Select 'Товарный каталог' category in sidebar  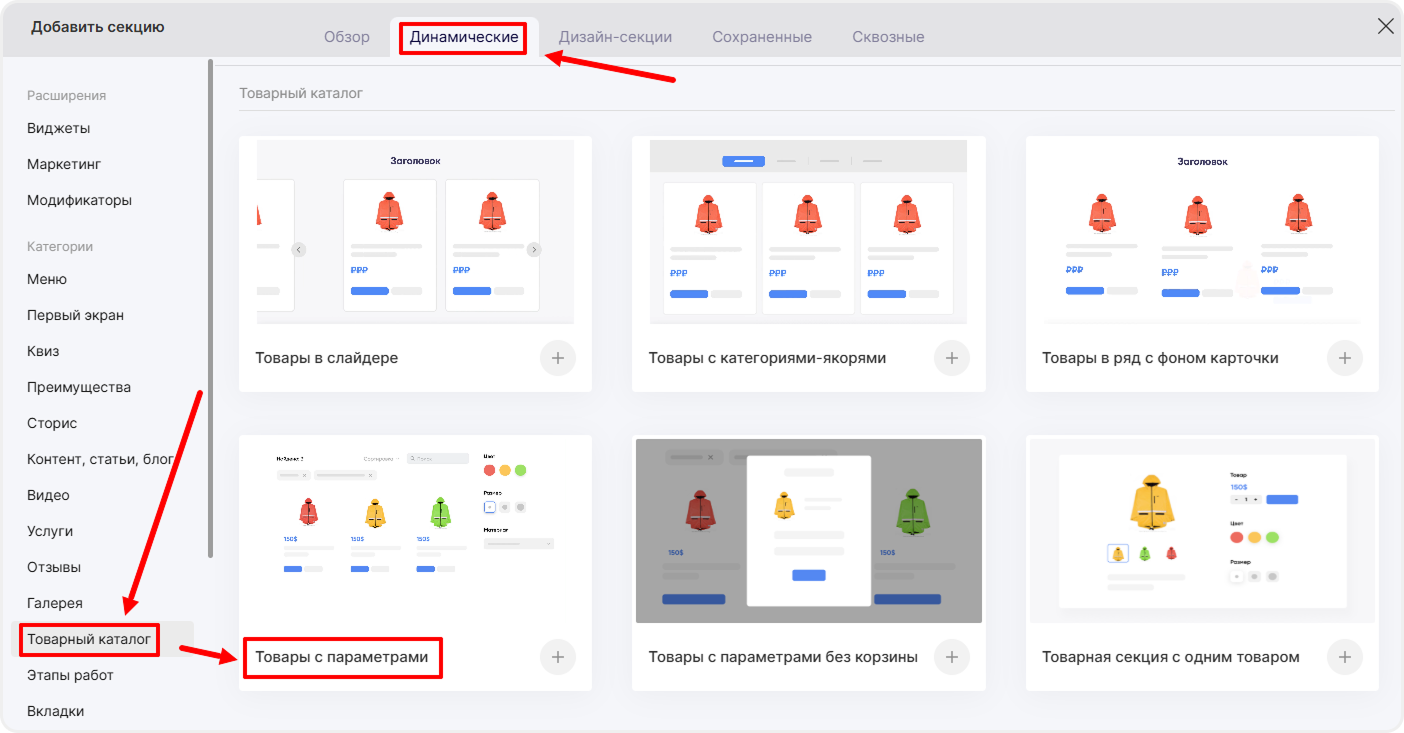point(89,639)
